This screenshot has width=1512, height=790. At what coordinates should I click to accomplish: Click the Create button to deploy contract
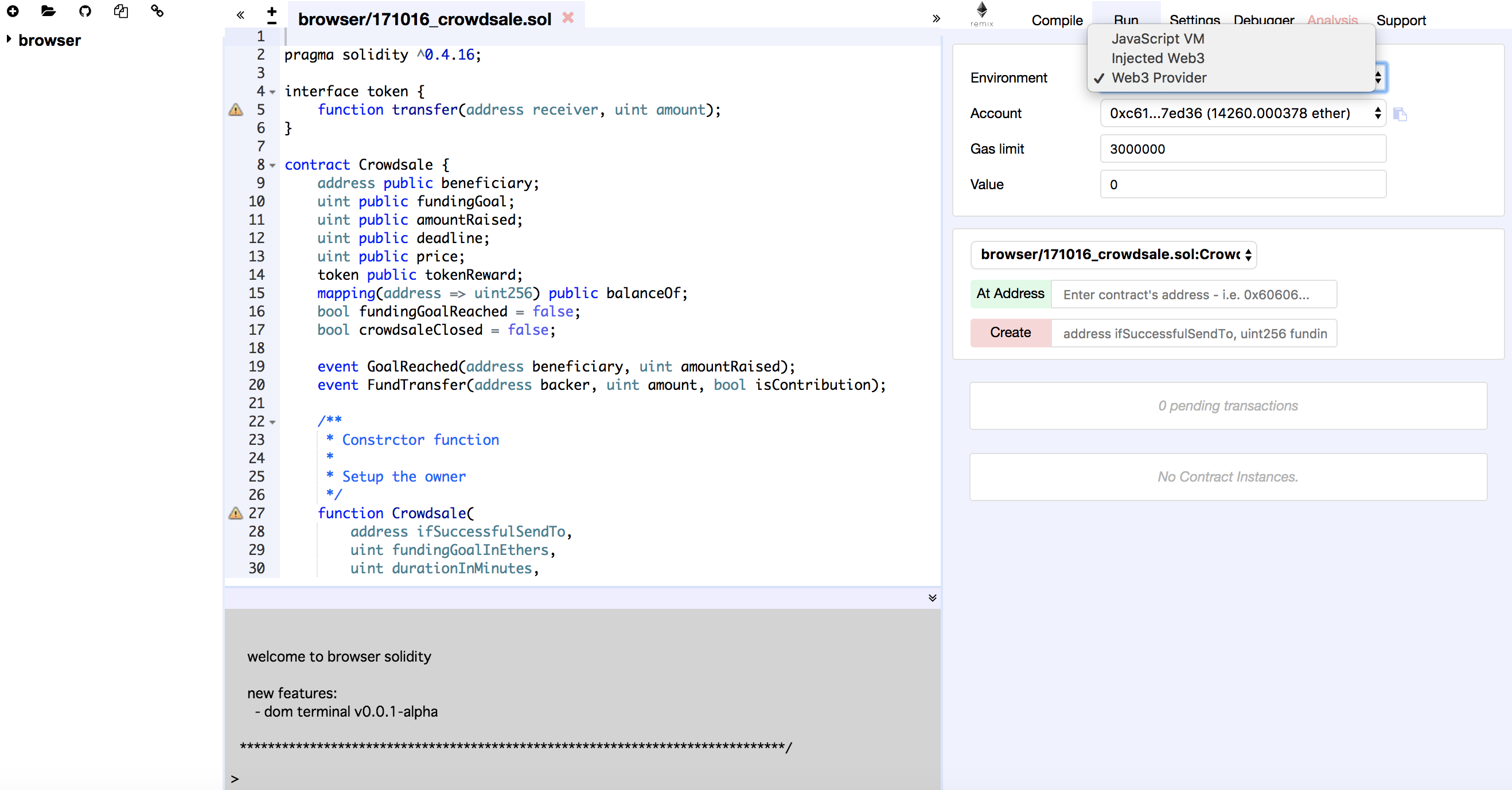[1010, 333]
